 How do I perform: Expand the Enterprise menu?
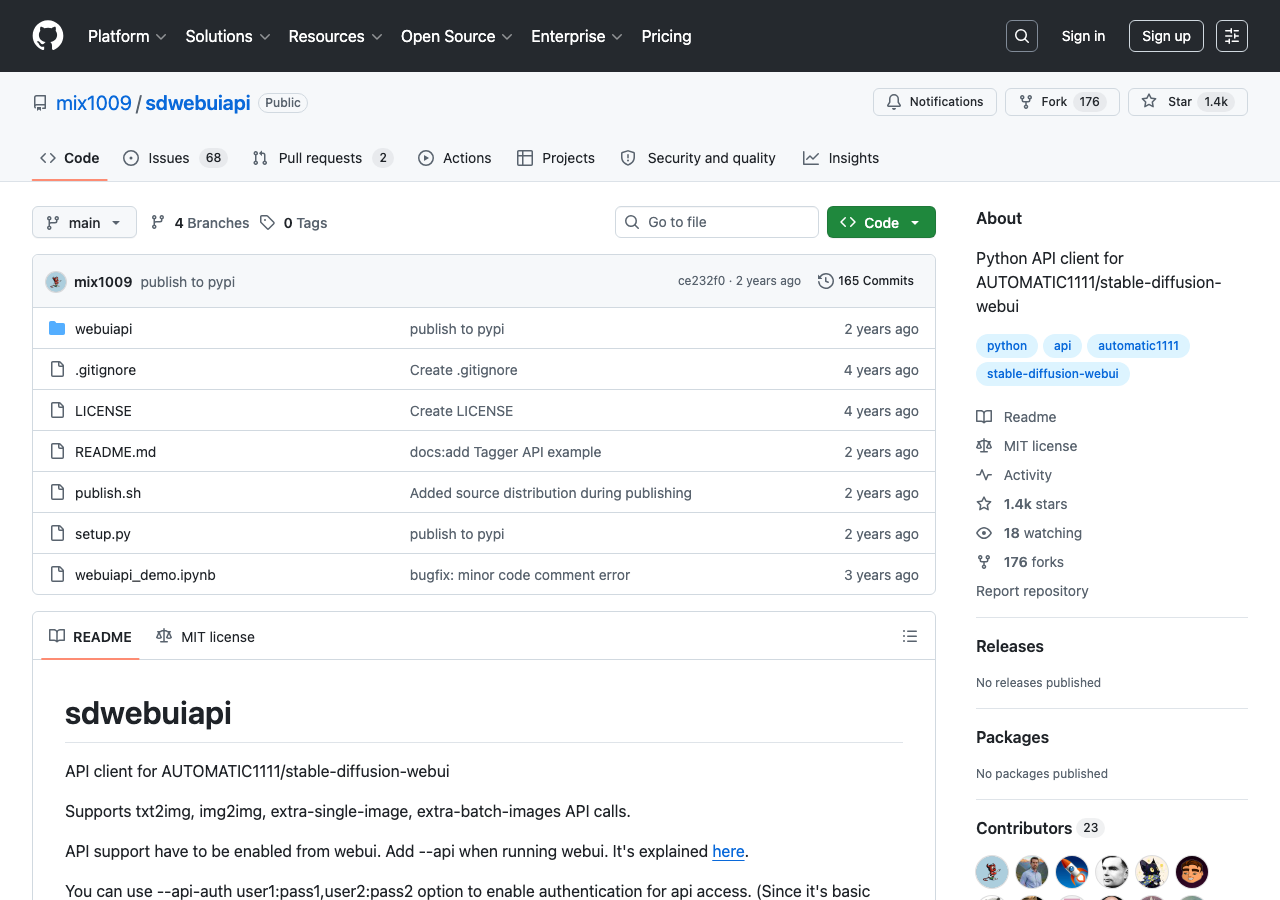coord(577,36)
